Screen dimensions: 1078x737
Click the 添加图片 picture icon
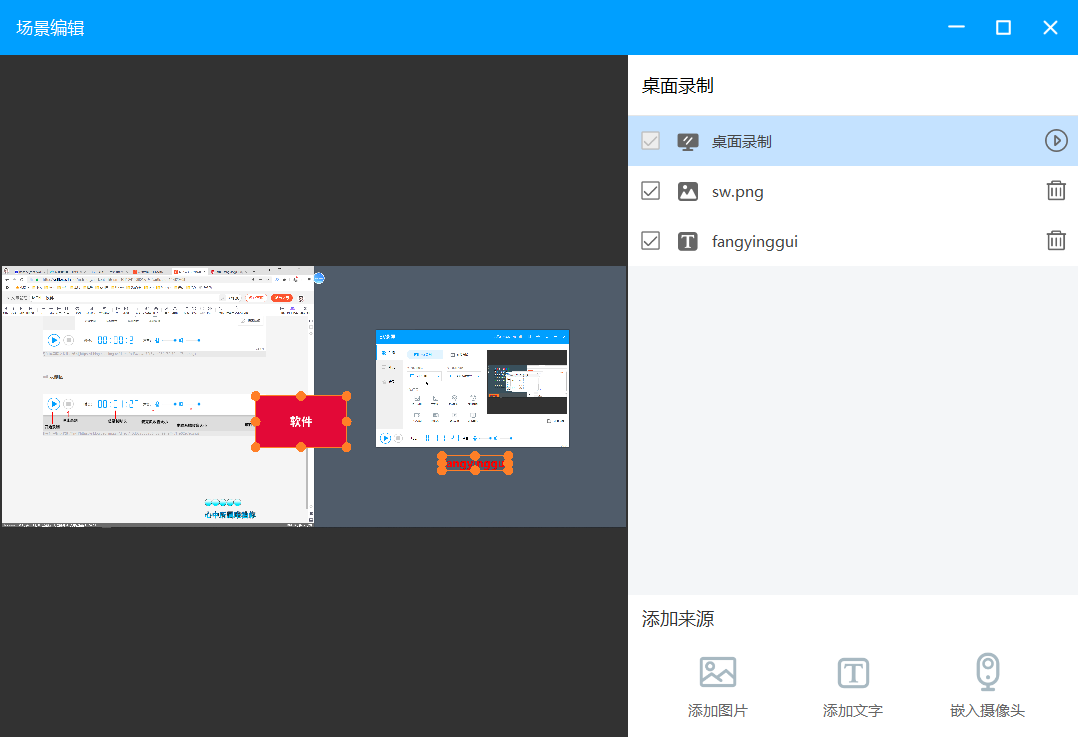click(x=718, y=672)
